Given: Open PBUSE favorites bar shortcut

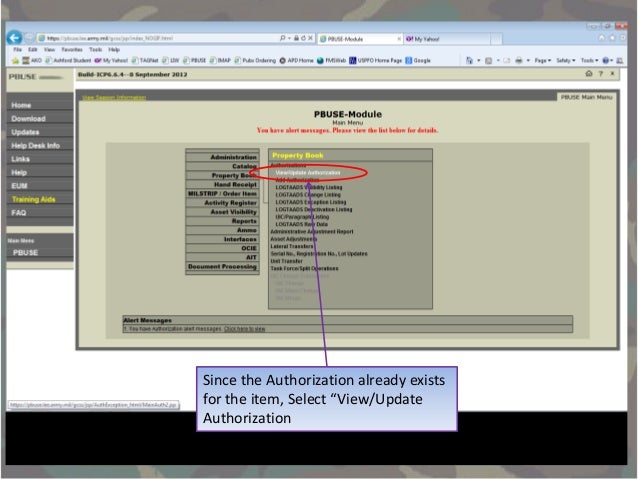Looking at the screenshot, I should [x=194, y=61].
